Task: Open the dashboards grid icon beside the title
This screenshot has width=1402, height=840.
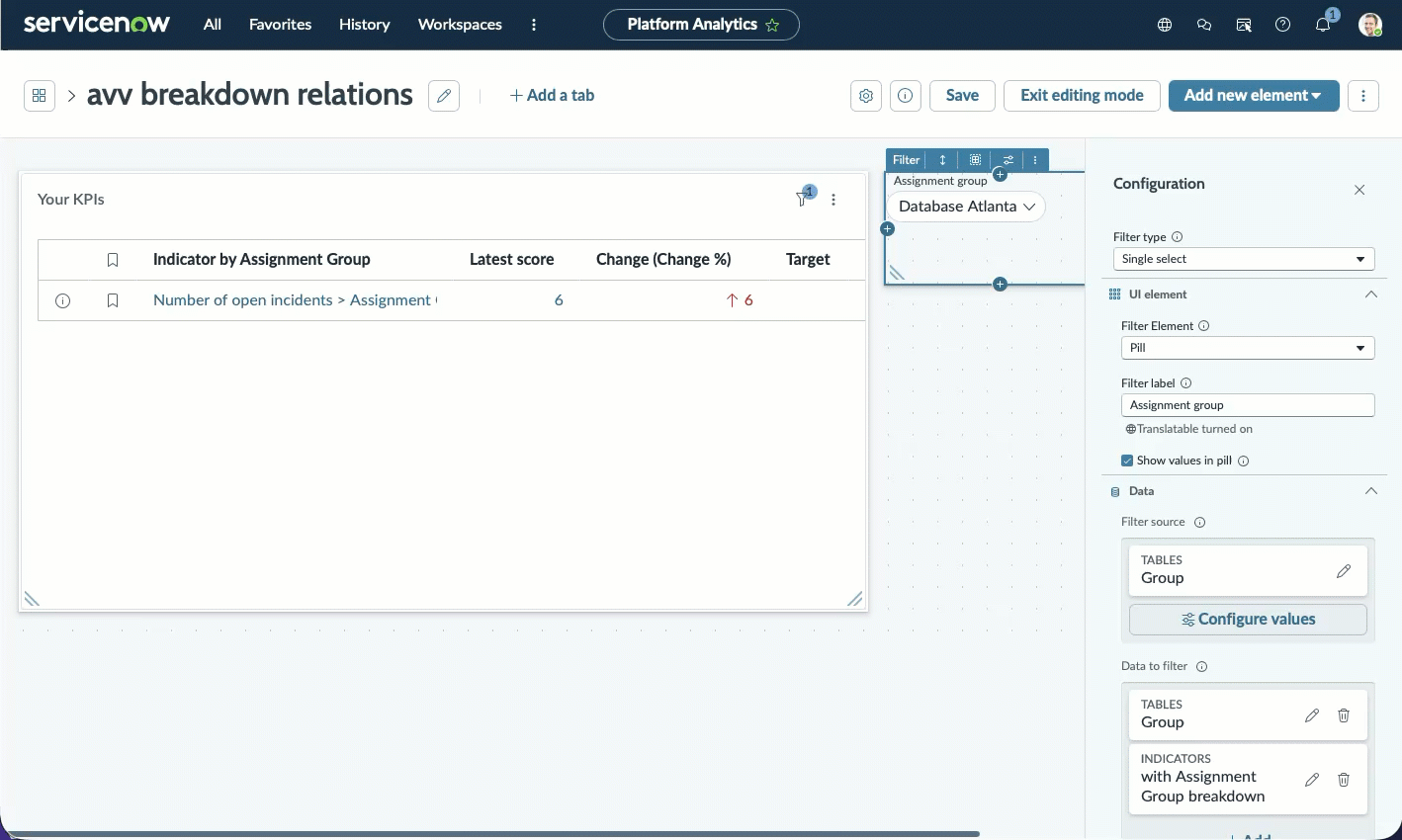Action: coord(40,96)
